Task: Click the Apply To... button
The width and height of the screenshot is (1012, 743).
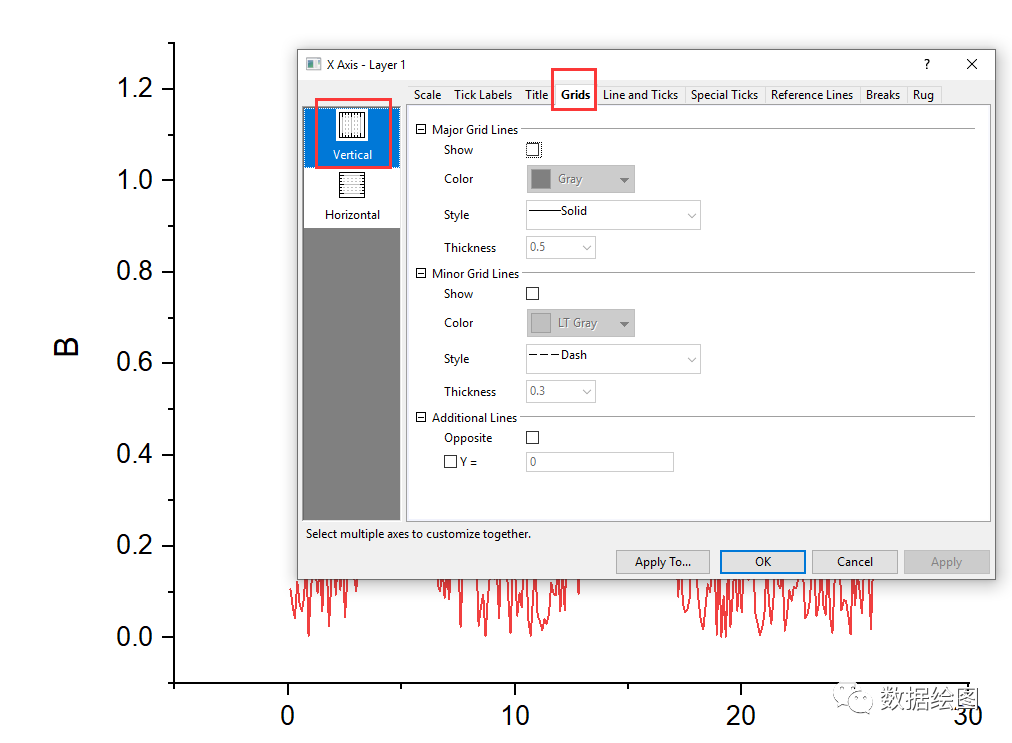Action: [663, 562]
